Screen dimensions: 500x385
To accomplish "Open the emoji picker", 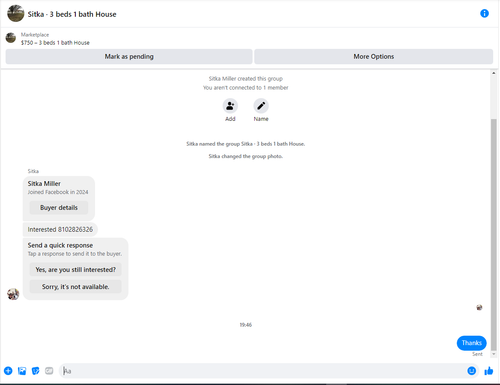I will click(471, 371).
